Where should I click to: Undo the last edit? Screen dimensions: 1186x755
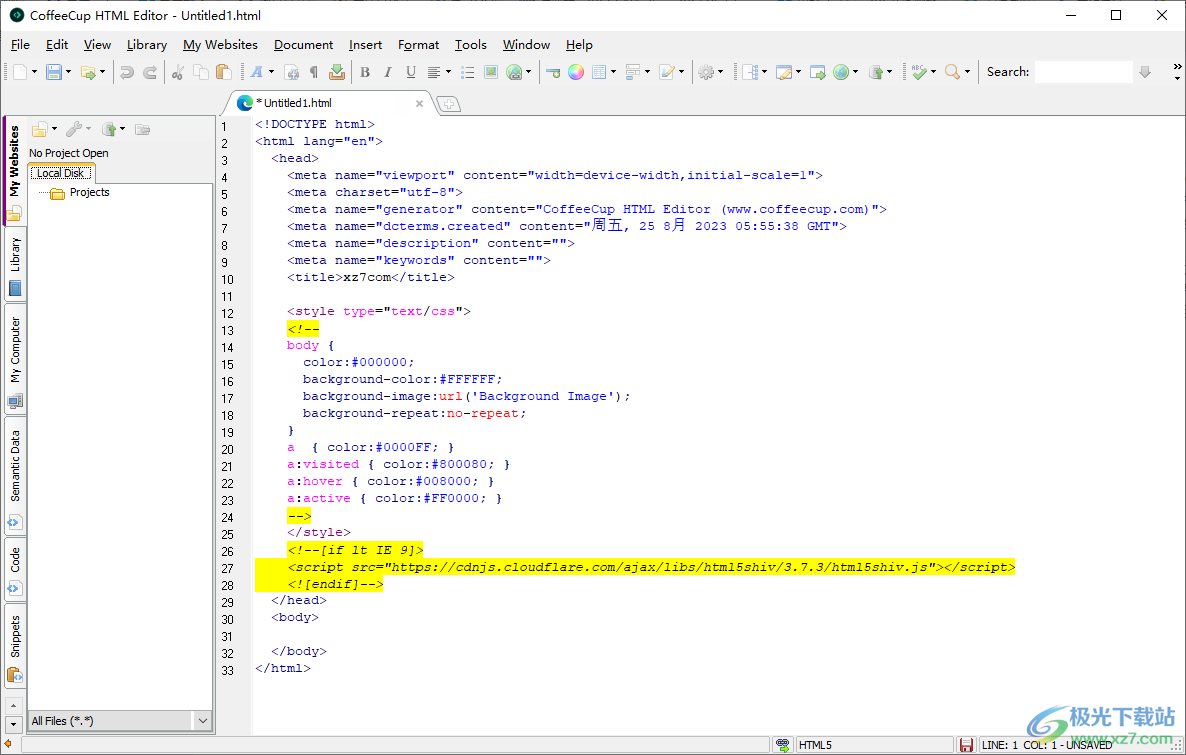coord(127,72)
